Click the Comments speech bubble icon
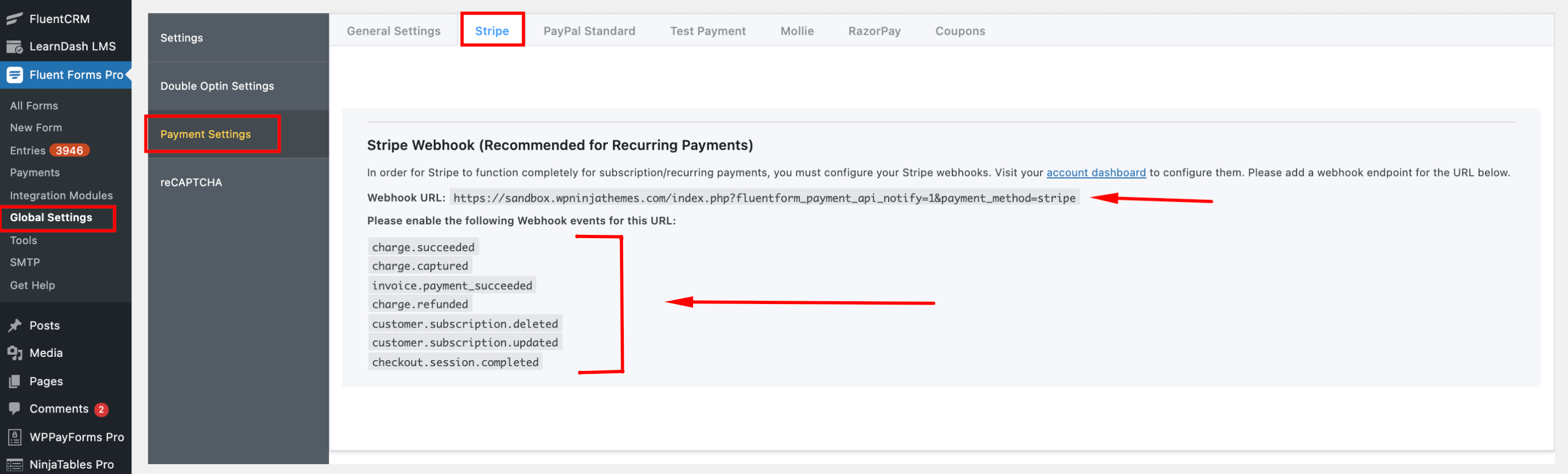The image size is (1568, 474). (x=15, y=409)
